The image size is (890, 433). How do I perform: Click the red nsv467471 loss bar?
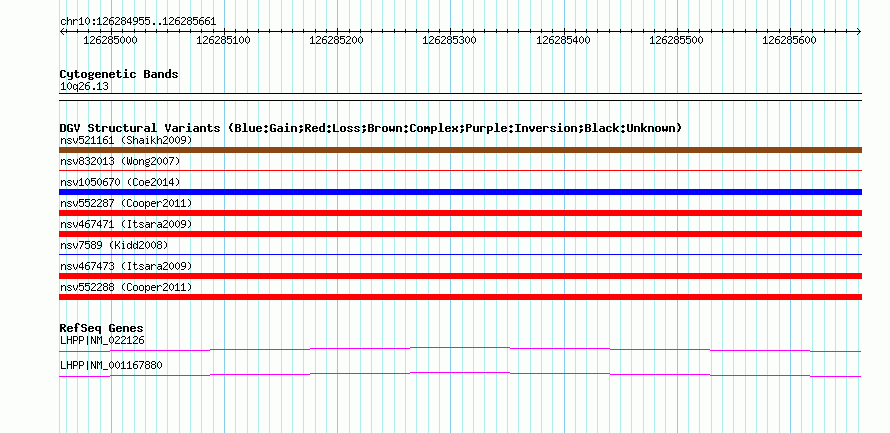pos(460,234)
